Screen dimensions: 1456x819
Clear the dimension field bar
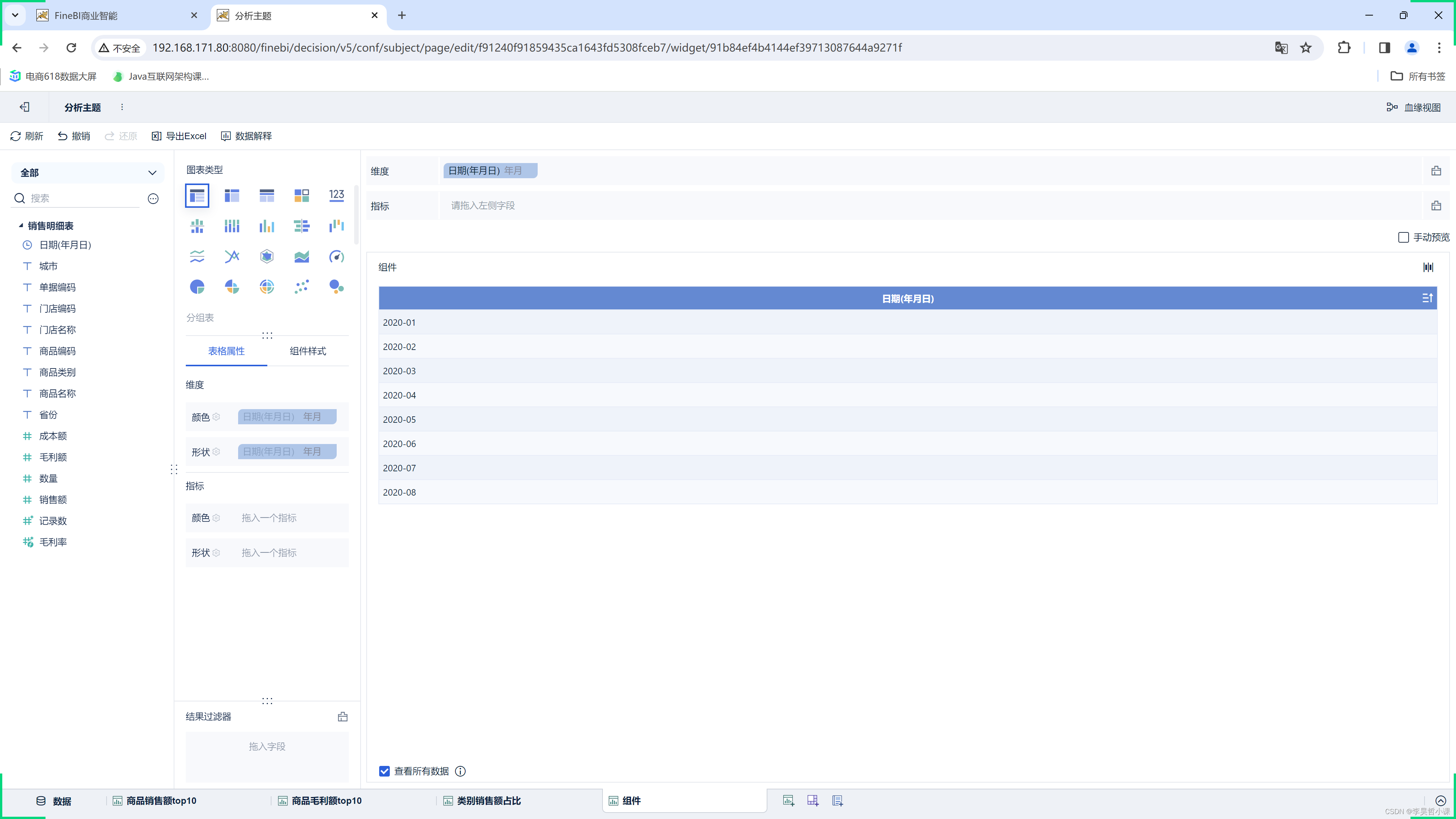(x=1436, y=171)
